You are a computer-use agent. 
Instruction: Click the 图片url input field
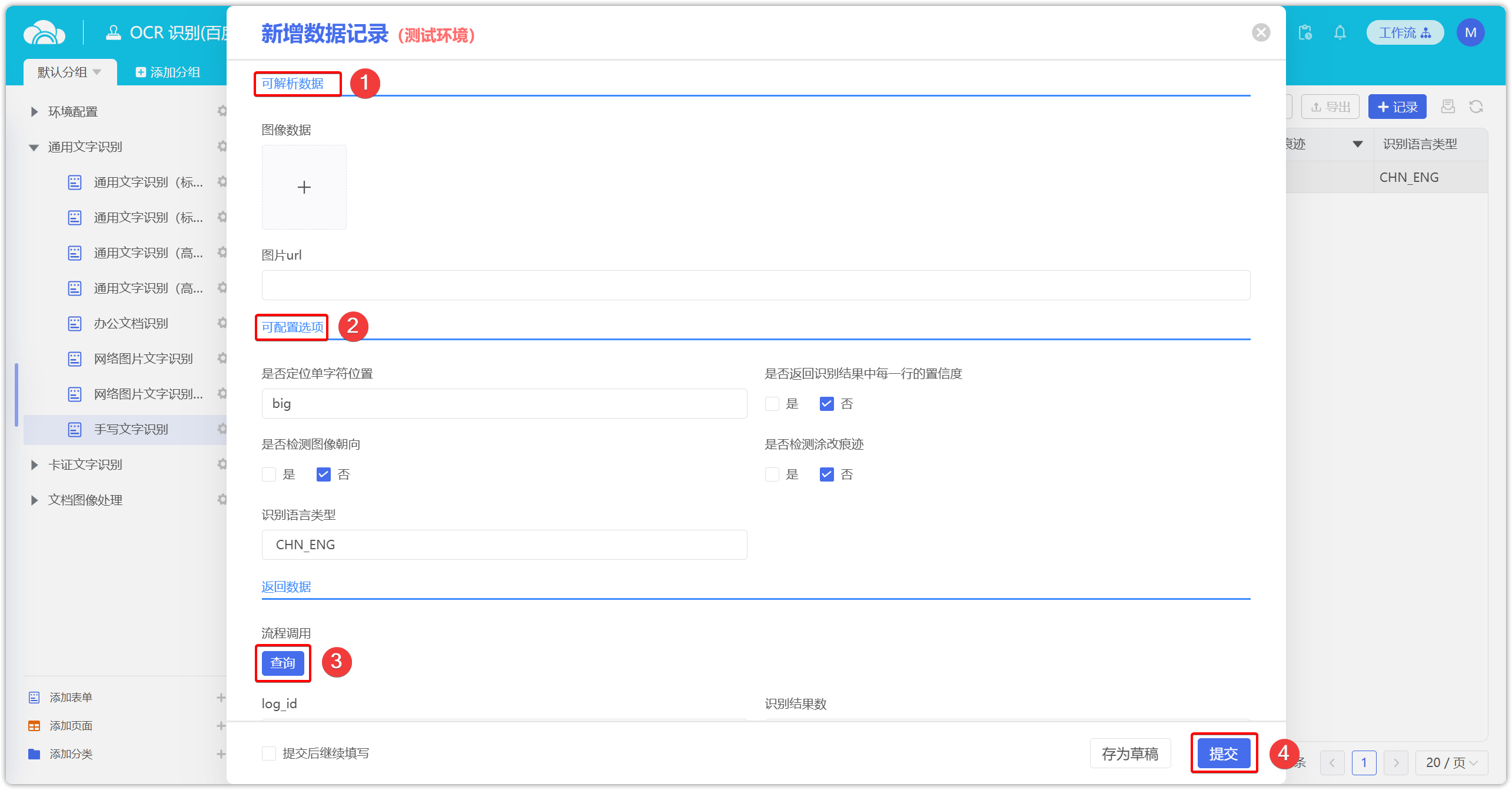click(756, 286)
